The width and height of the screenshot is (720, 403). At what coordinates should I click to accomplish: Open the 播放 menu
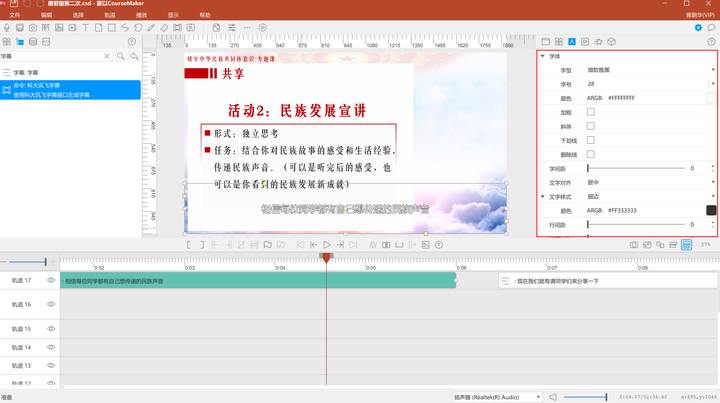[x=141, y=15]
